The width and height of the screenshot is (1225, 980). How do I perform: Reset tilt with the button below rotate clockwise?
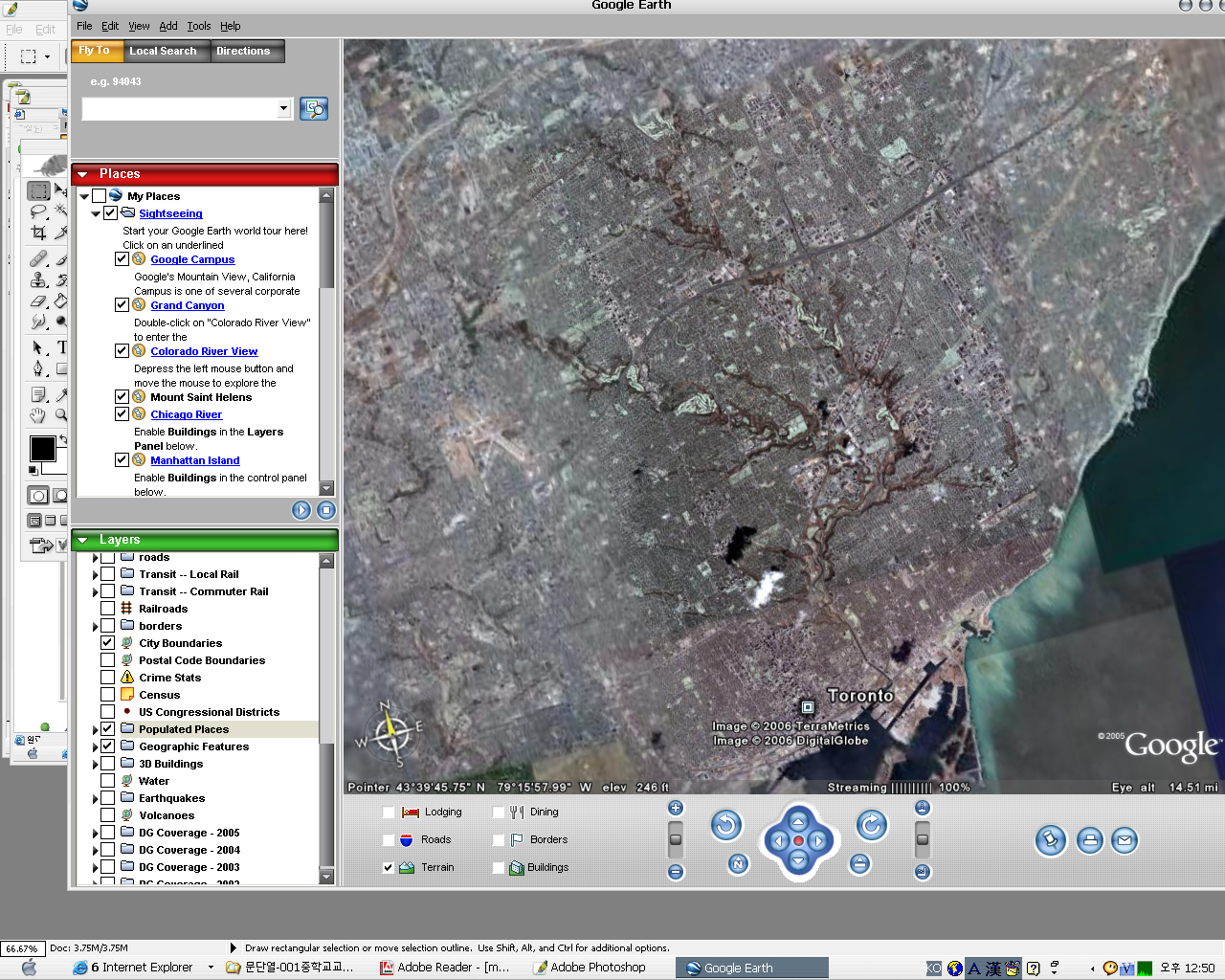tap(860, 863)
